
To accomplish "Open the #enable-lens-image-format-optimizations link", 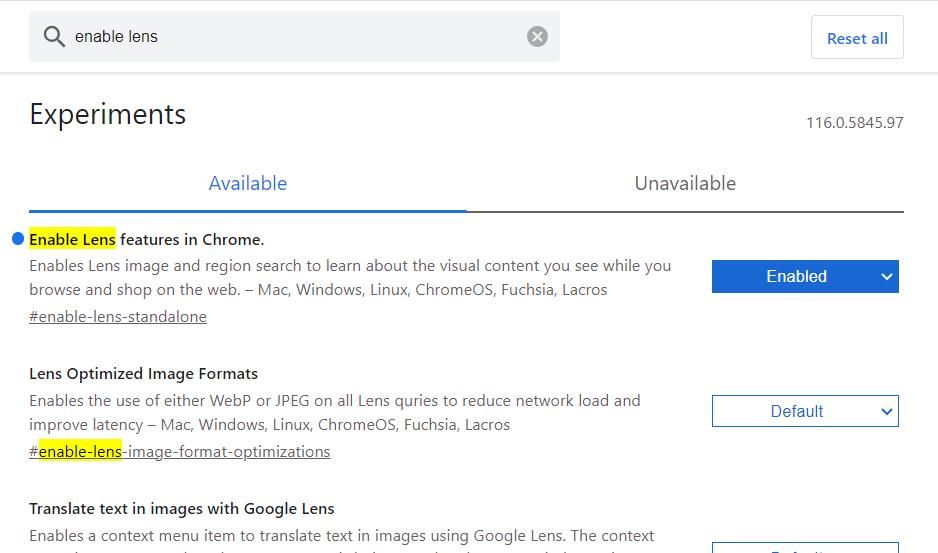I will [180, 452].
